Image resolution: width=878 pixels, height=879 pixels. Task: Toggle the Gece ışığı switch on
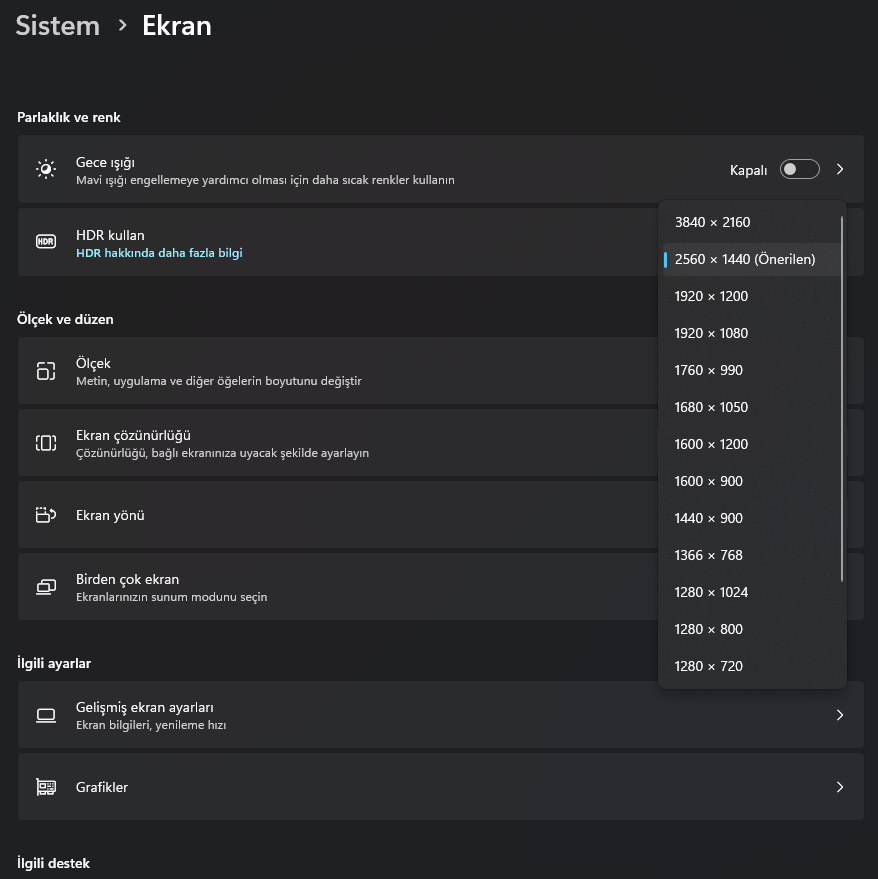799,170
